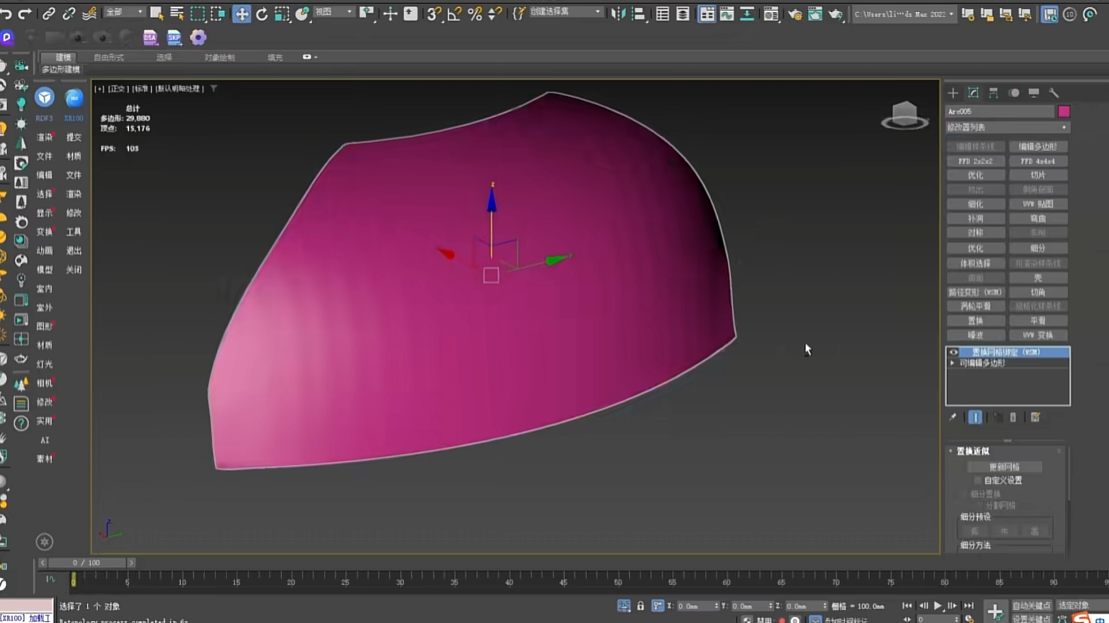1109x623 pixels.
Task: Toggle the Percent Snap icon
Action: [x=475, y=14]
